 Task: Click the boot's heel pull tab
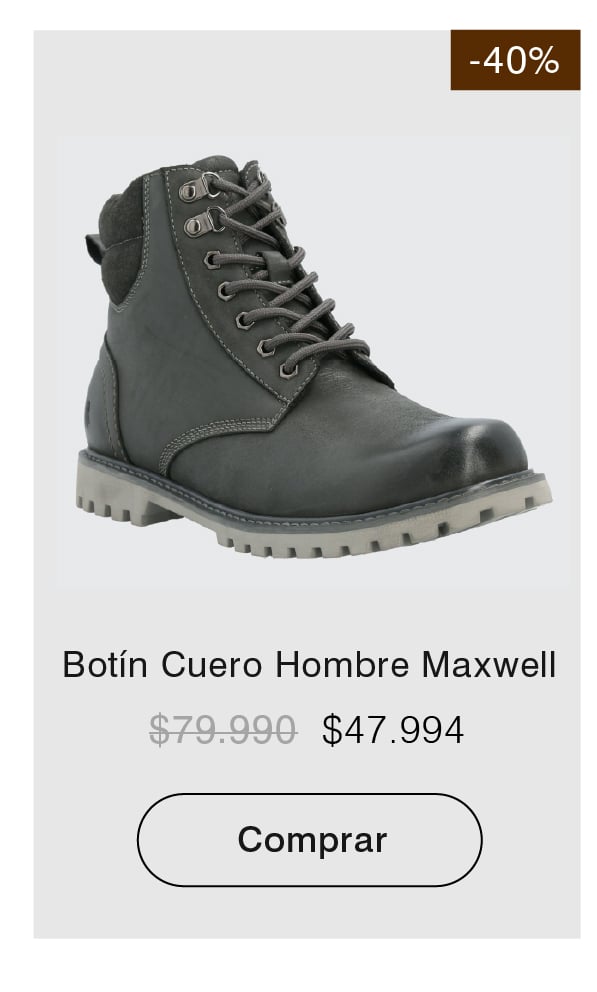[95, 248]
